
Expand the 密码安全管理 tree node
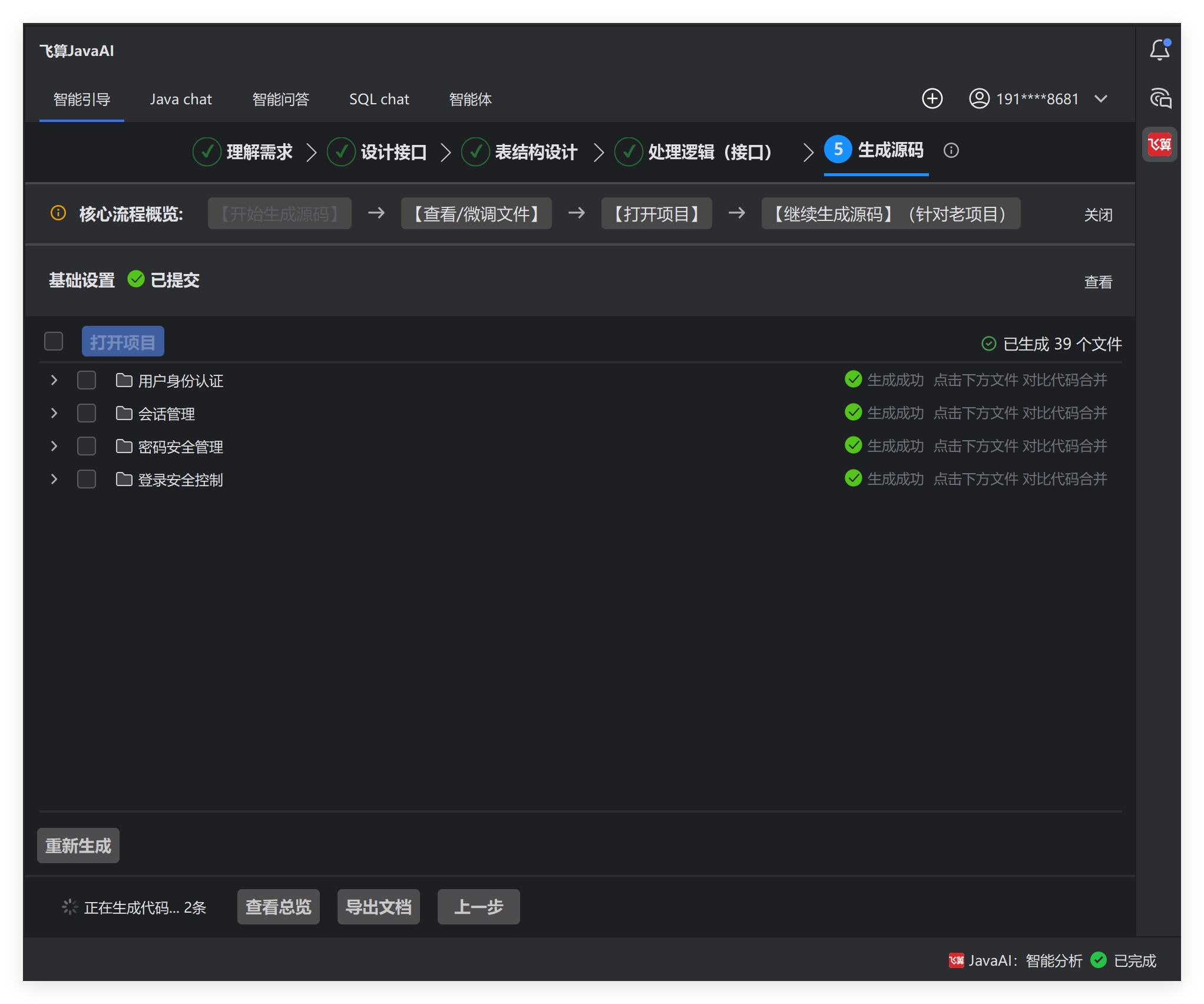tap(54, 447)
